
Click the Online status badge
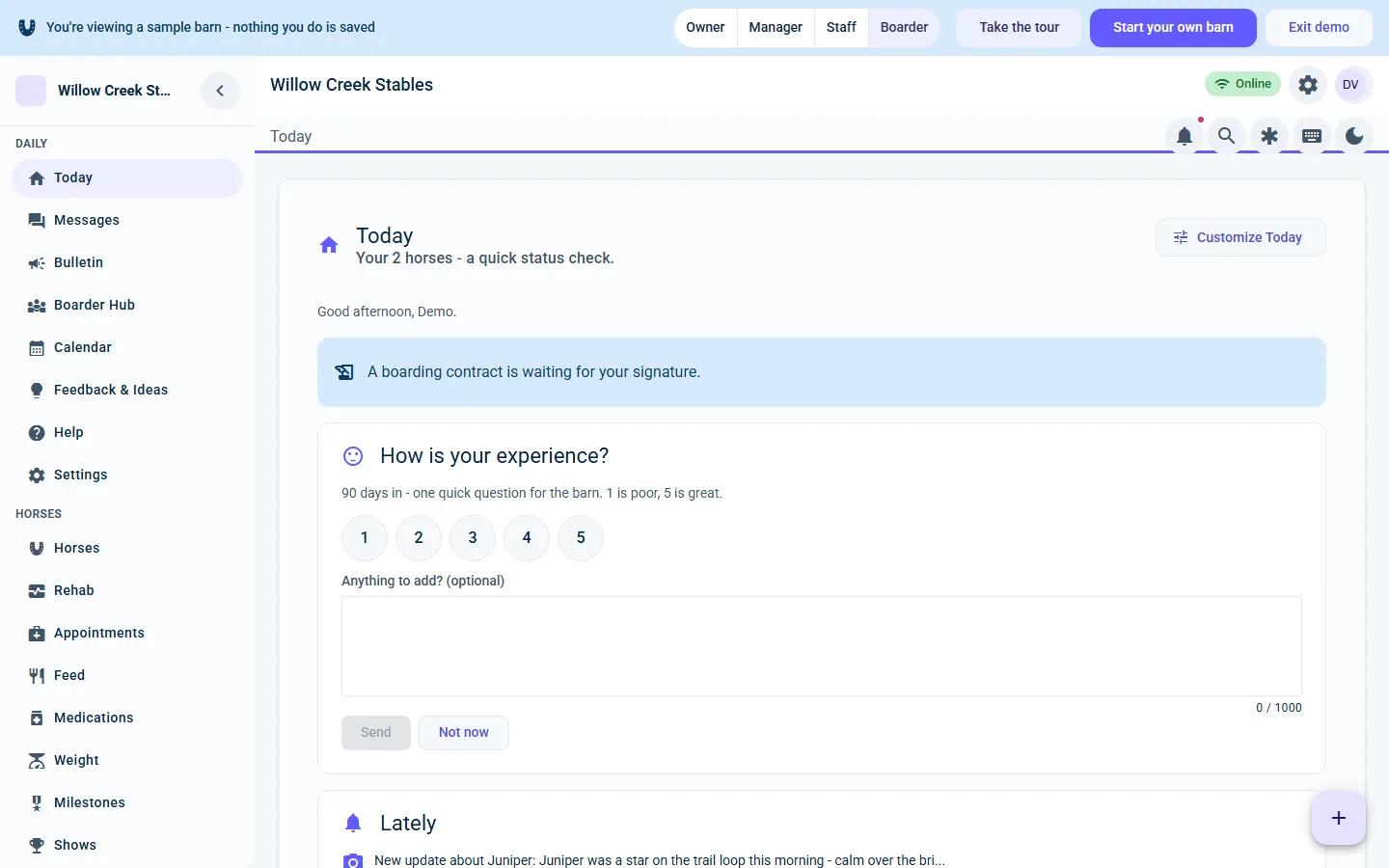[x=1242, y=84]
